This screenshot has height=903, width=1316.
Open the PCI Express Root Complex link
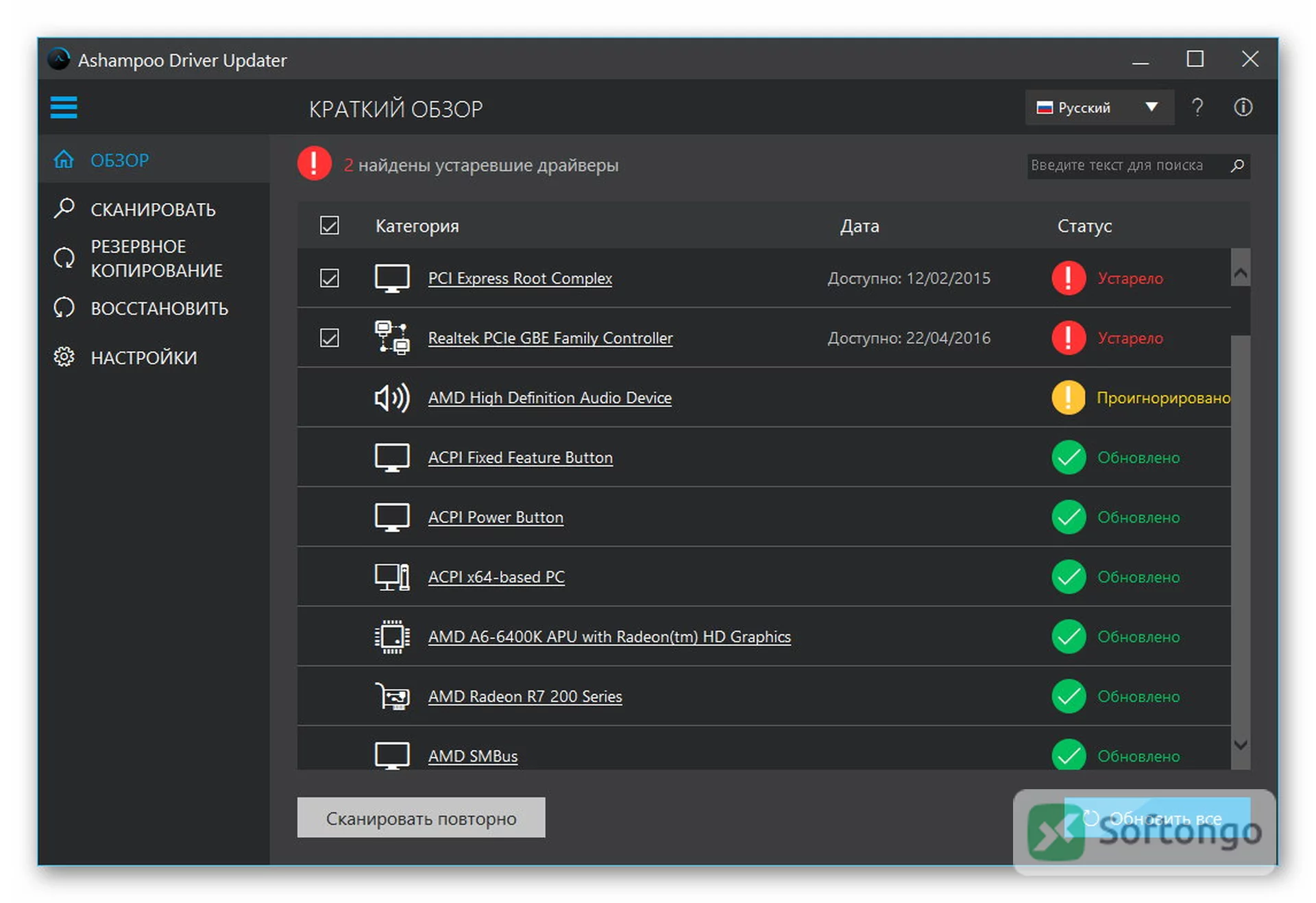[520, 278]
